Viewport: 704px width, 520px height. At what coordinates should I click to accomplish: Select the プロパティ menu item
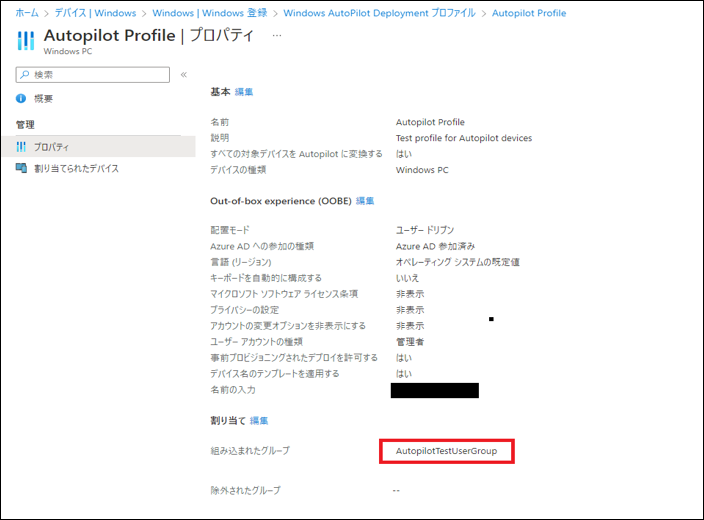[51, 147]
